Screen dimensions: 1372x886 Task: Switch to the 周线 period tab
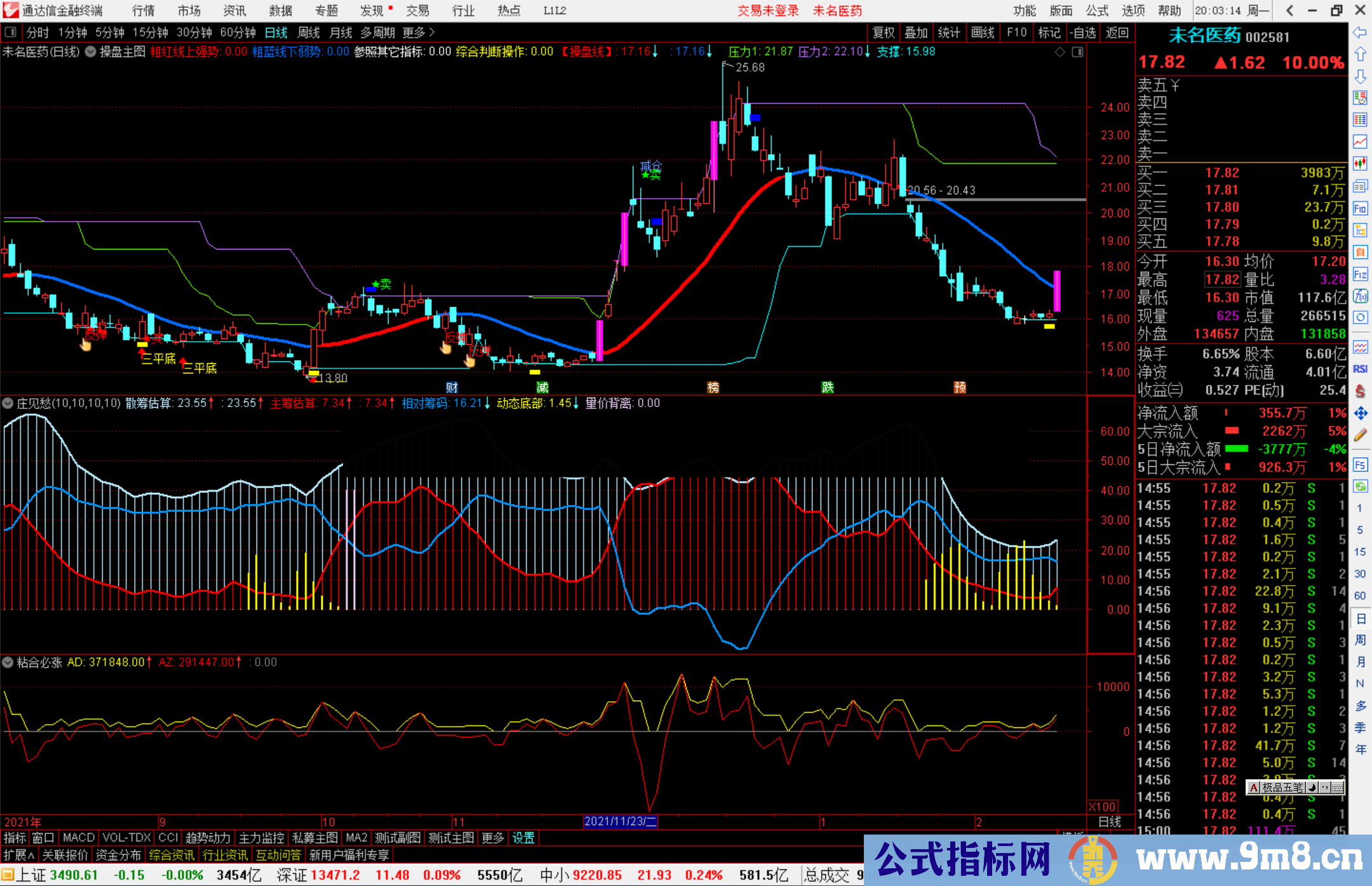[x=309, y=32]
